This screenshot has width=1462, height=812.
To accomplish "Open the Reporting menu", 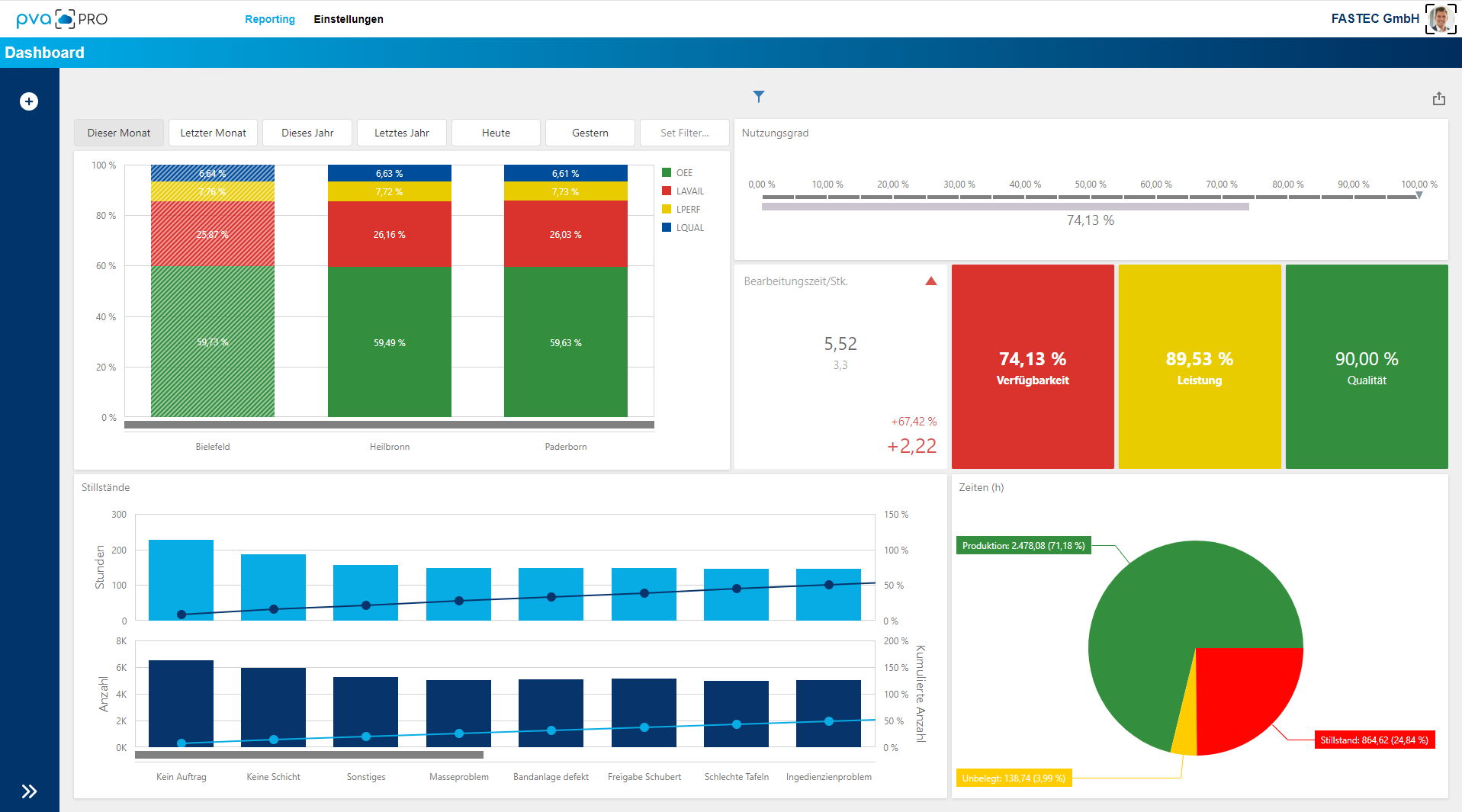I will (270, 19).
